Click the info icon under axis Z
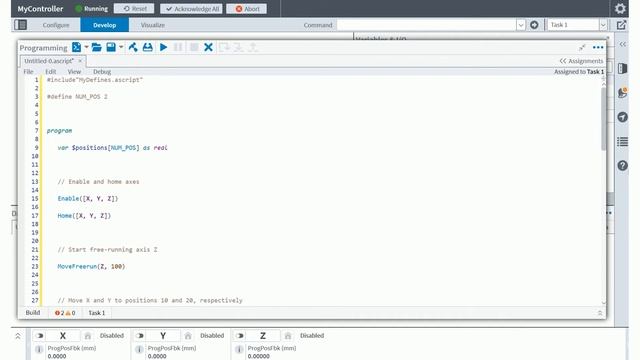Screen dimensions: 640x360 [x=239, y=349]
